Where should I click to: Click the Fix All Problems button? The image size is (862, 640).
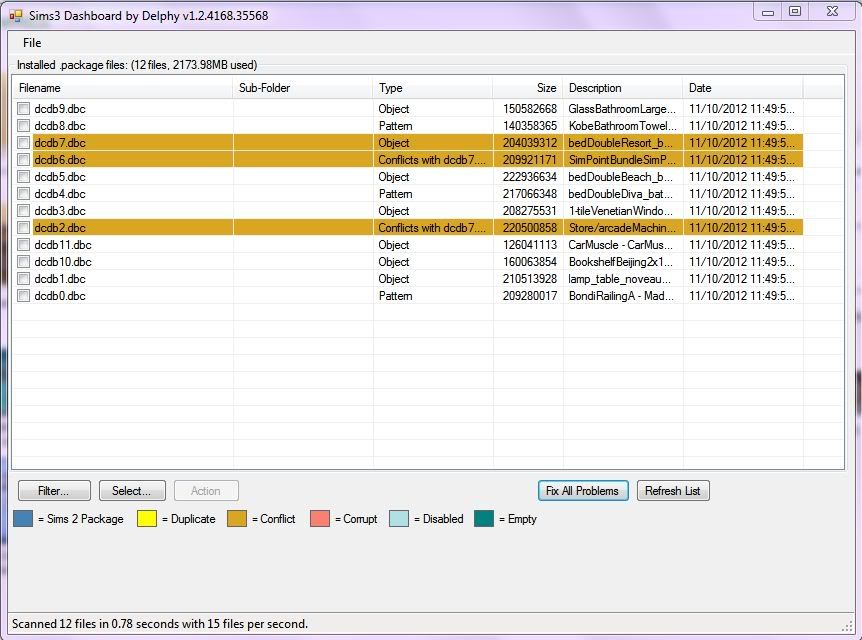pyautogui.click(x=583, y=491)
